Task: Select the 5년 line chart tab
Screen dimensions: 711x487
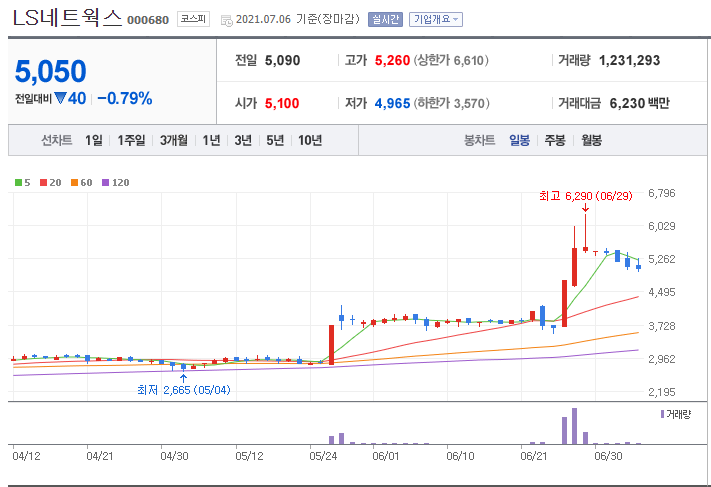Action: point(275,140)
